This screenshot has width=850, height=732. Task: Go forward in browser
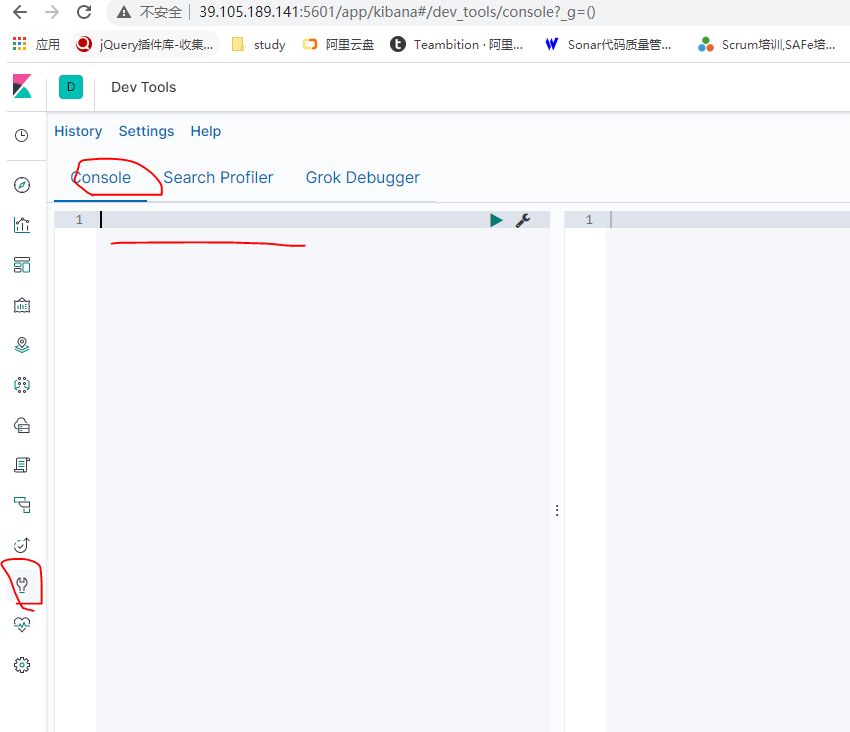(52, 12)
